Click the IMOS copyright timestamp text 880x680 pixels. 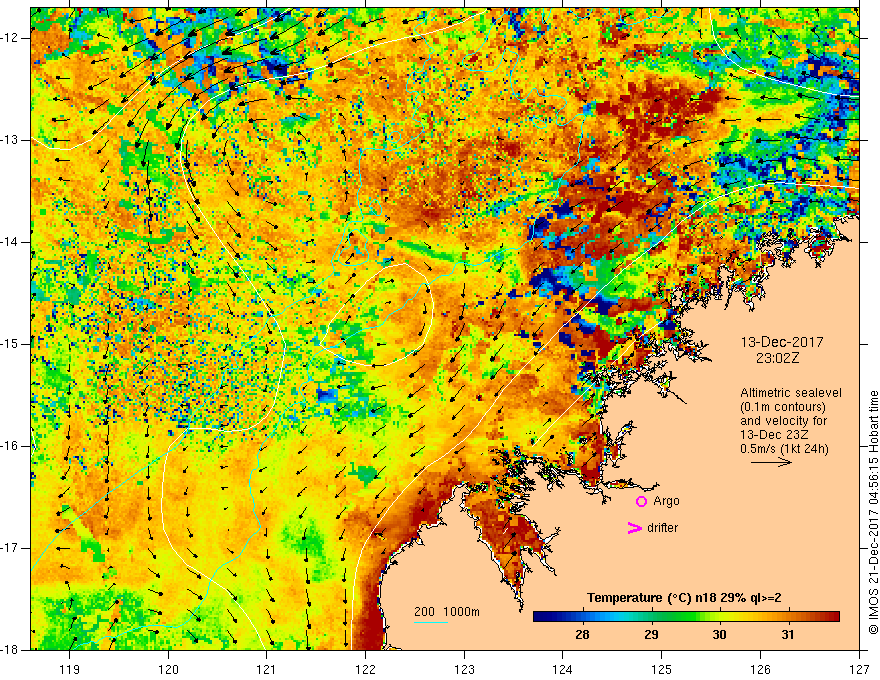point(873,511)
